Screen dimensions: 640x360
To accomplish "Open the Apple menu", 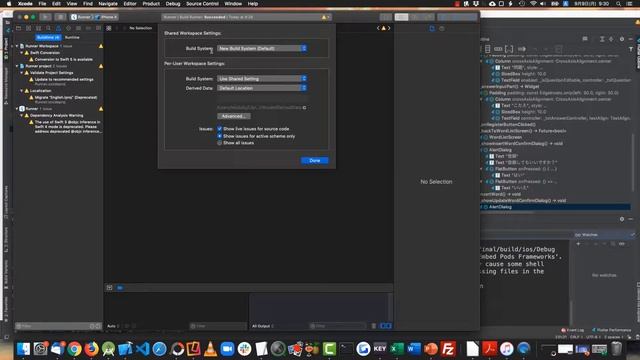I will [9, 4].
